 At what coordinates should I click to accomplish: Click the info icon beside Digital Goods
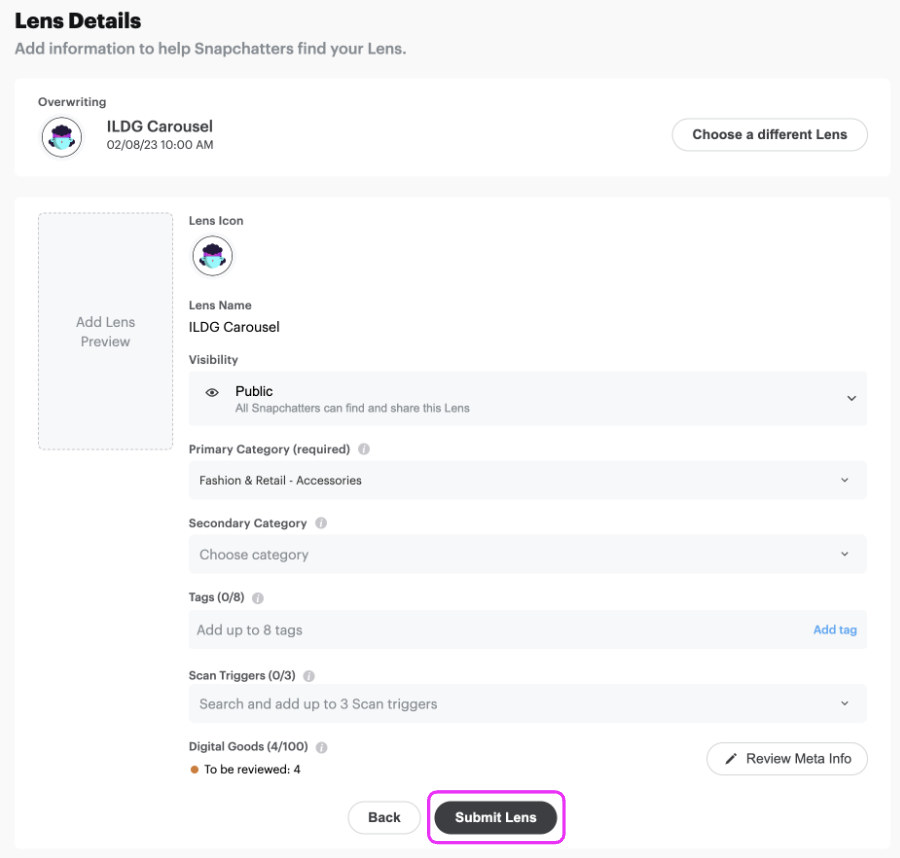pyautogui.click(x=322, y=747)
